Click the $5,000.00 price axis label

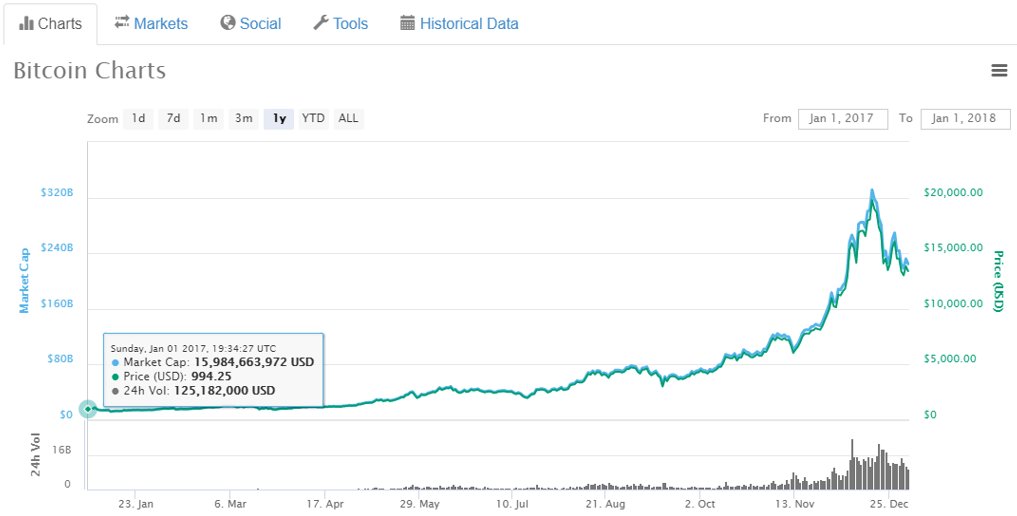[x=950, y=358]
